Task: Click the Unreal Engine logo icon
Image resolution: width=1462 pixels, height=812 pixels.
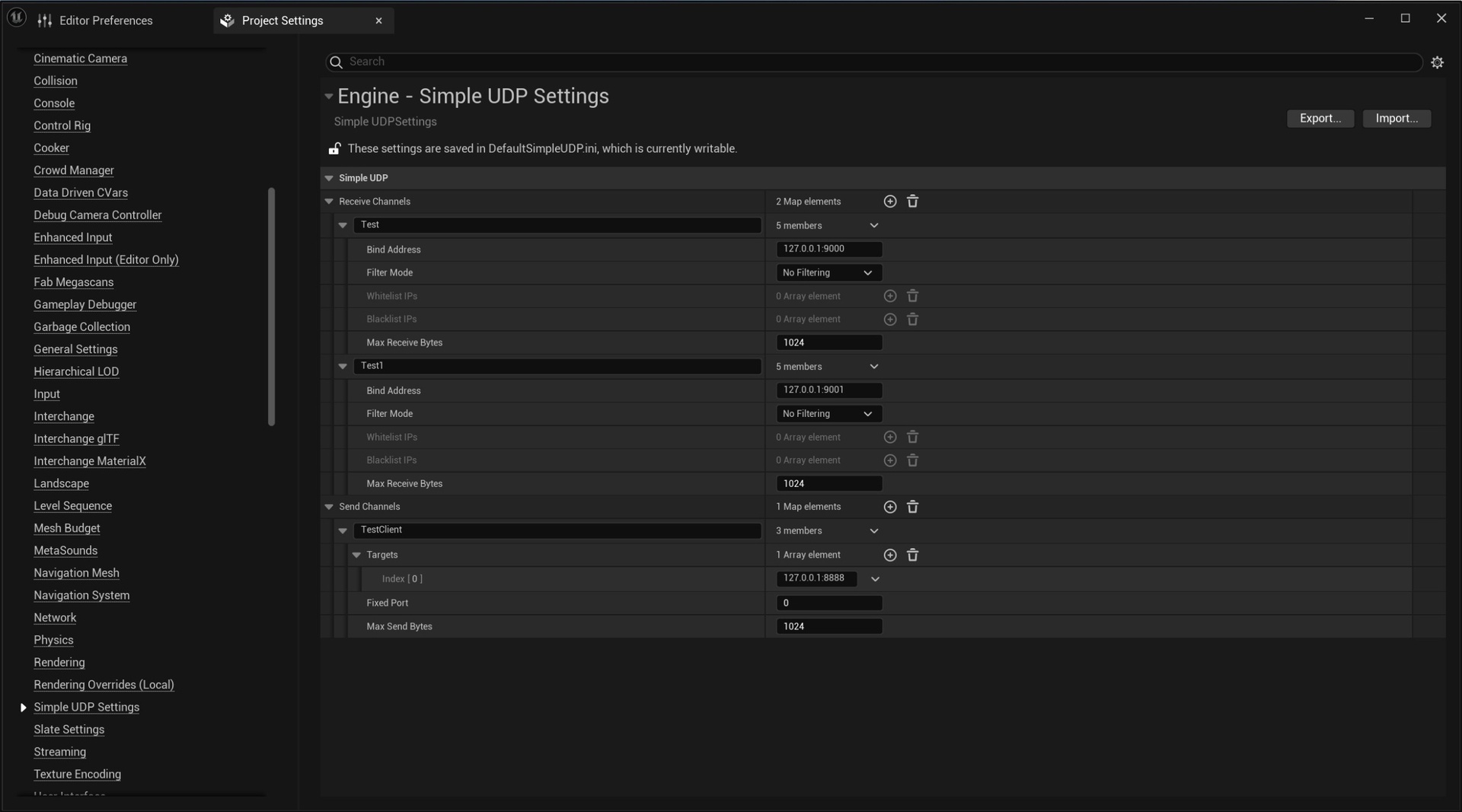Action: (x=17, y=18)
